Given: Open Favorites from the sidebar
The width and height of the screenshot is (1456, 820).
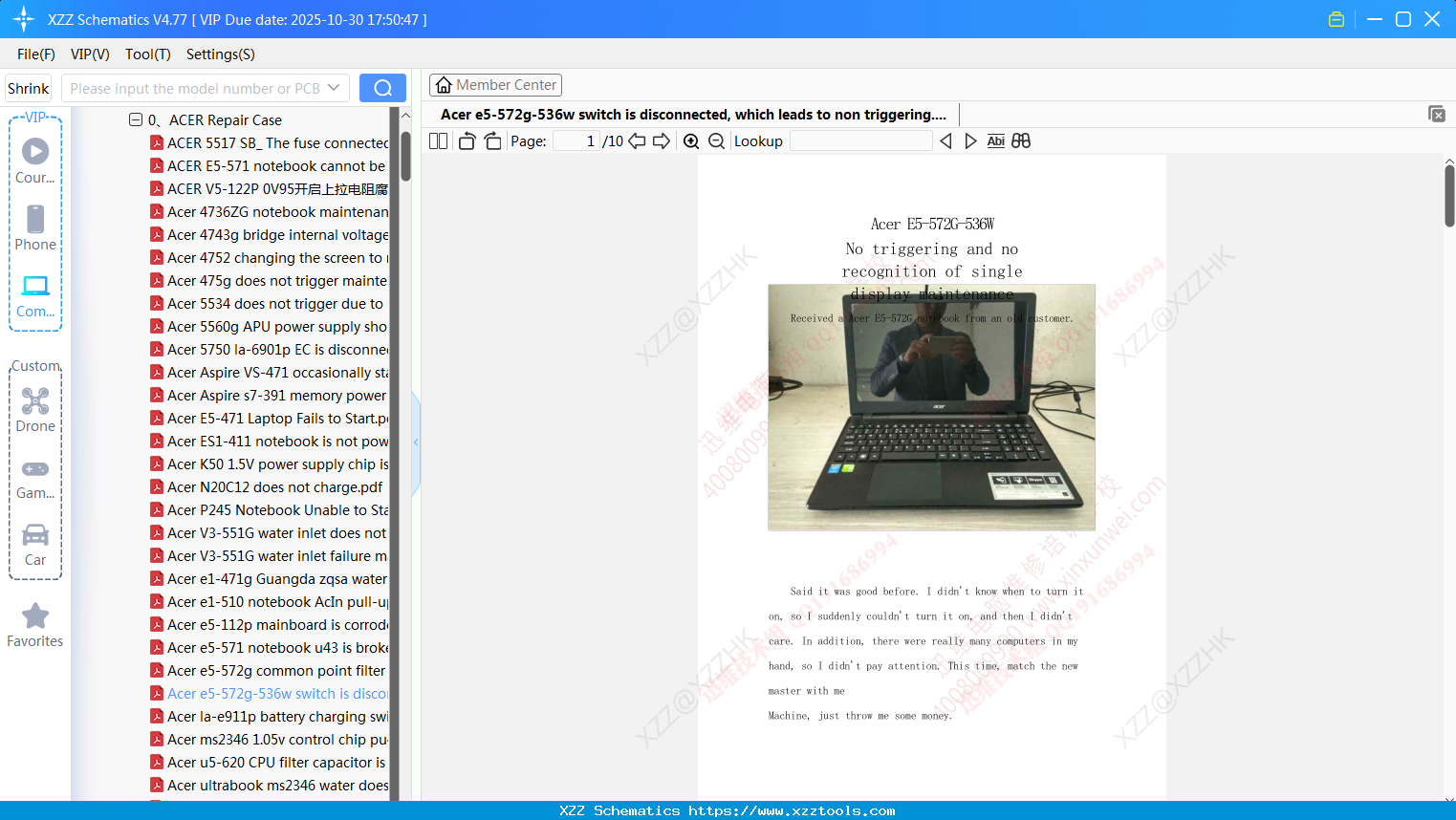Looking at the screenshot, I should 35,625.
